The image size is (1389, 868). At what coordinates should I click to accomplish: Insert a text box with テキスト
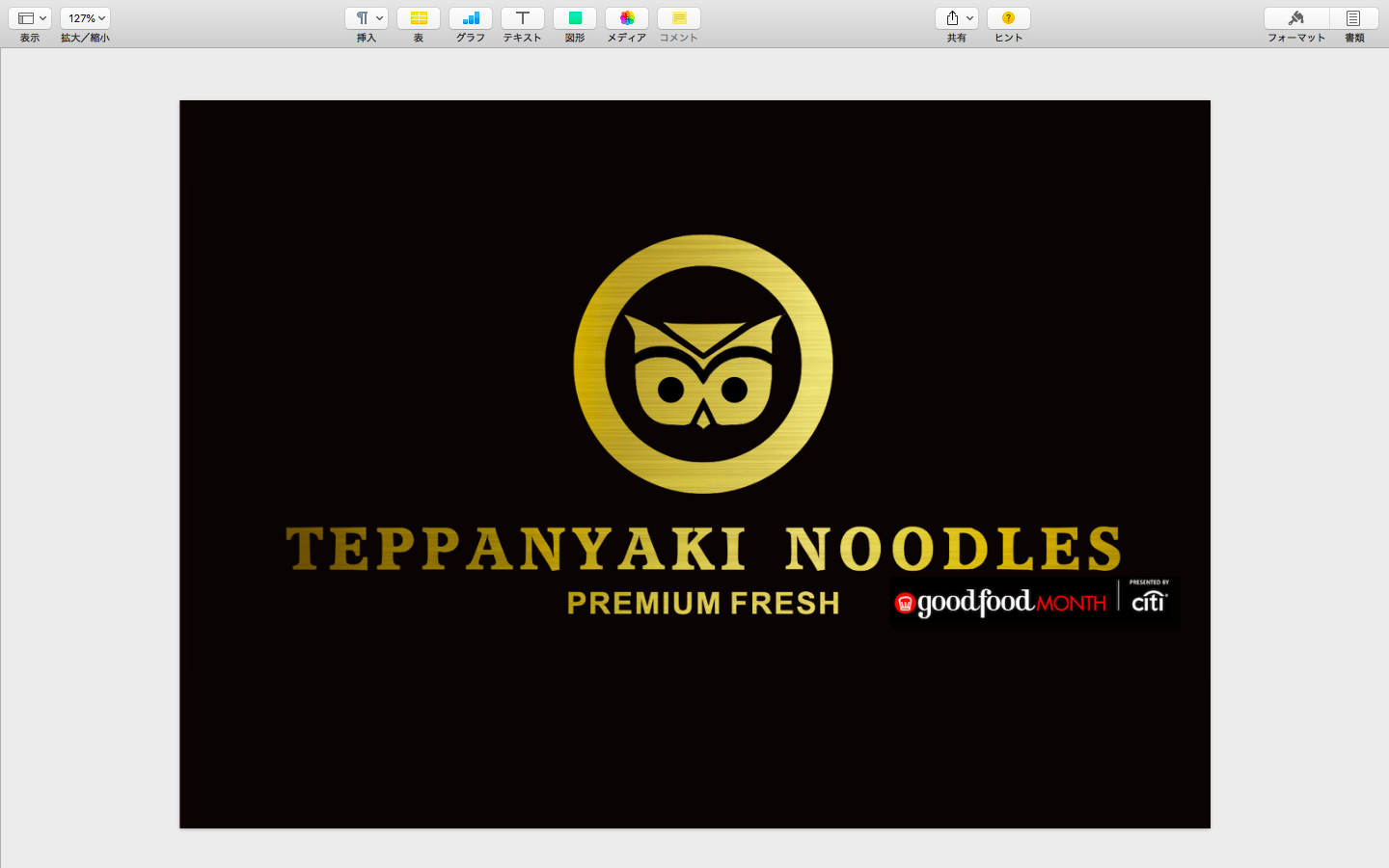(523, 18)
